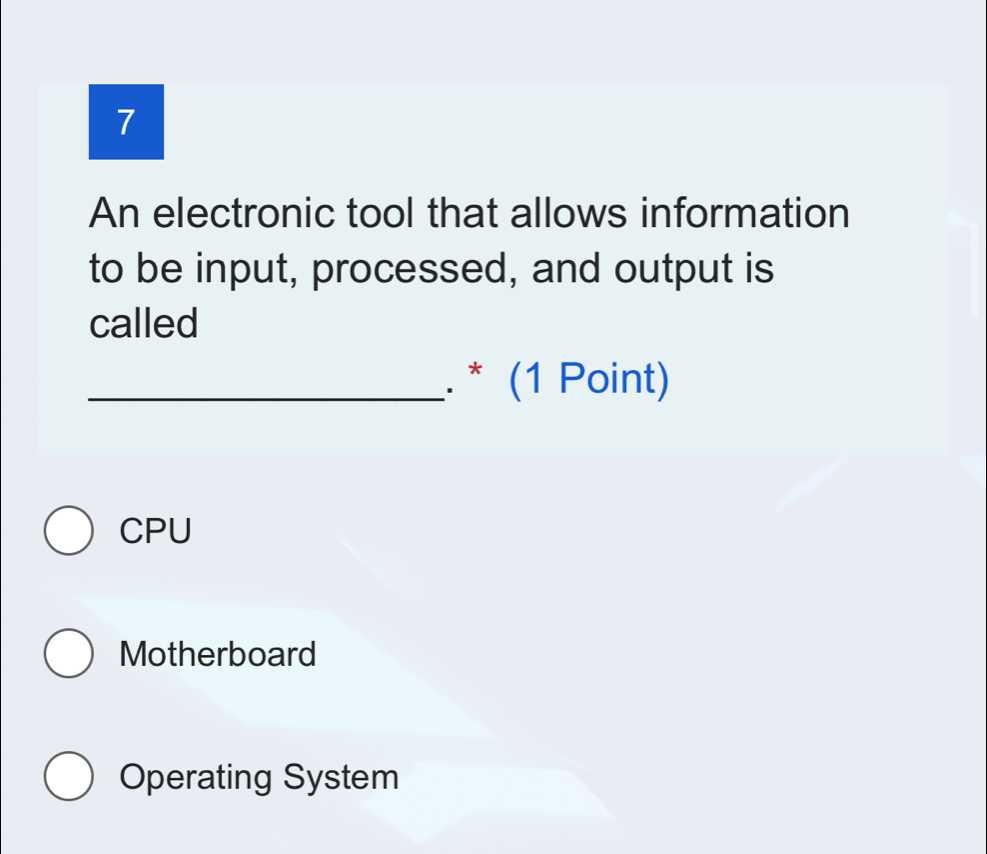Click the empty circle beside CPU
Screen dimensions: 987x854
68,531
